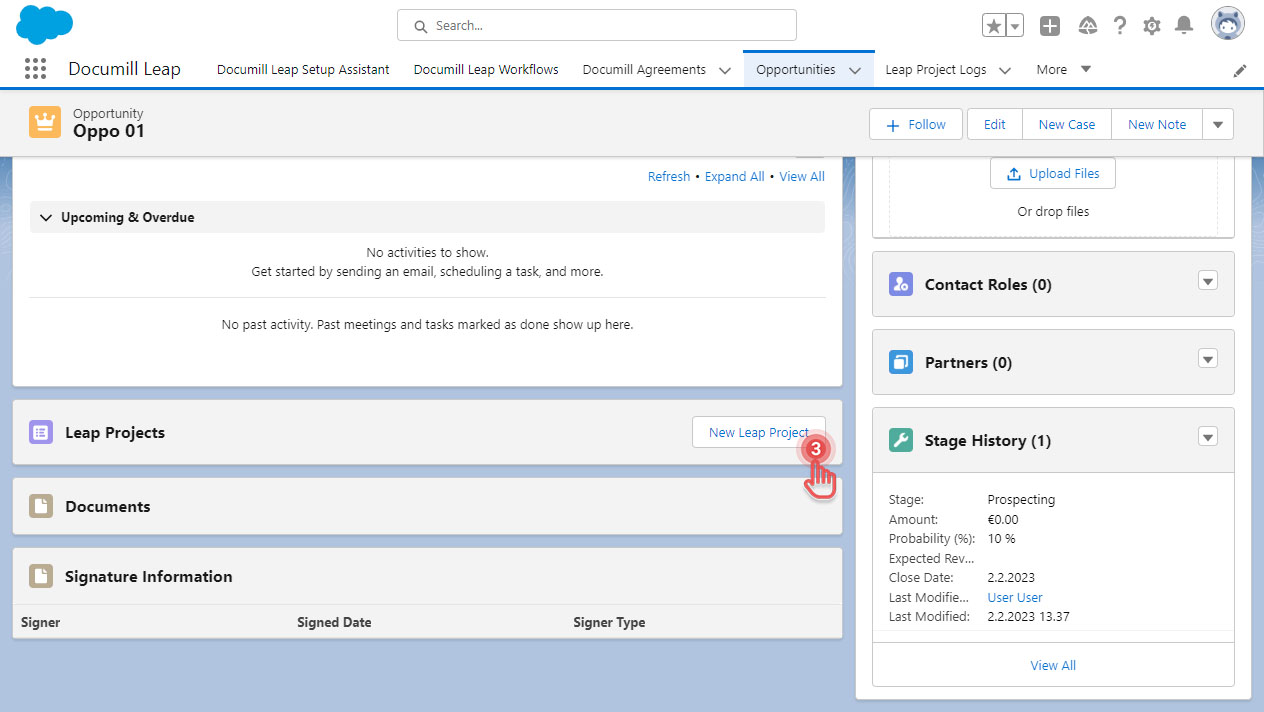1264x712 pixels.
Task: Open the Documill Leap Setup Assistant tab
Action: coord(302,69)
